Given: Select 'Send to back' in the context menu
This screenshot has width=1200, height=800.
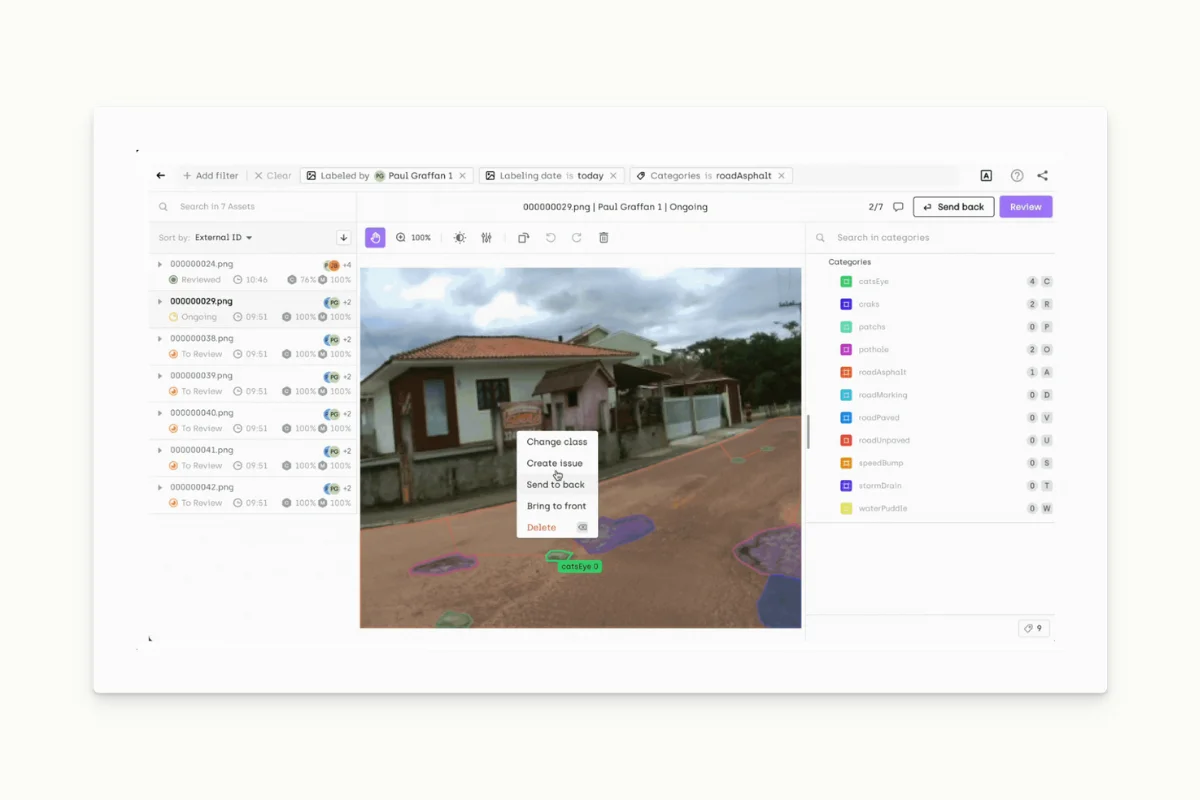Looking at the screenshot, I should click(556, 484).
